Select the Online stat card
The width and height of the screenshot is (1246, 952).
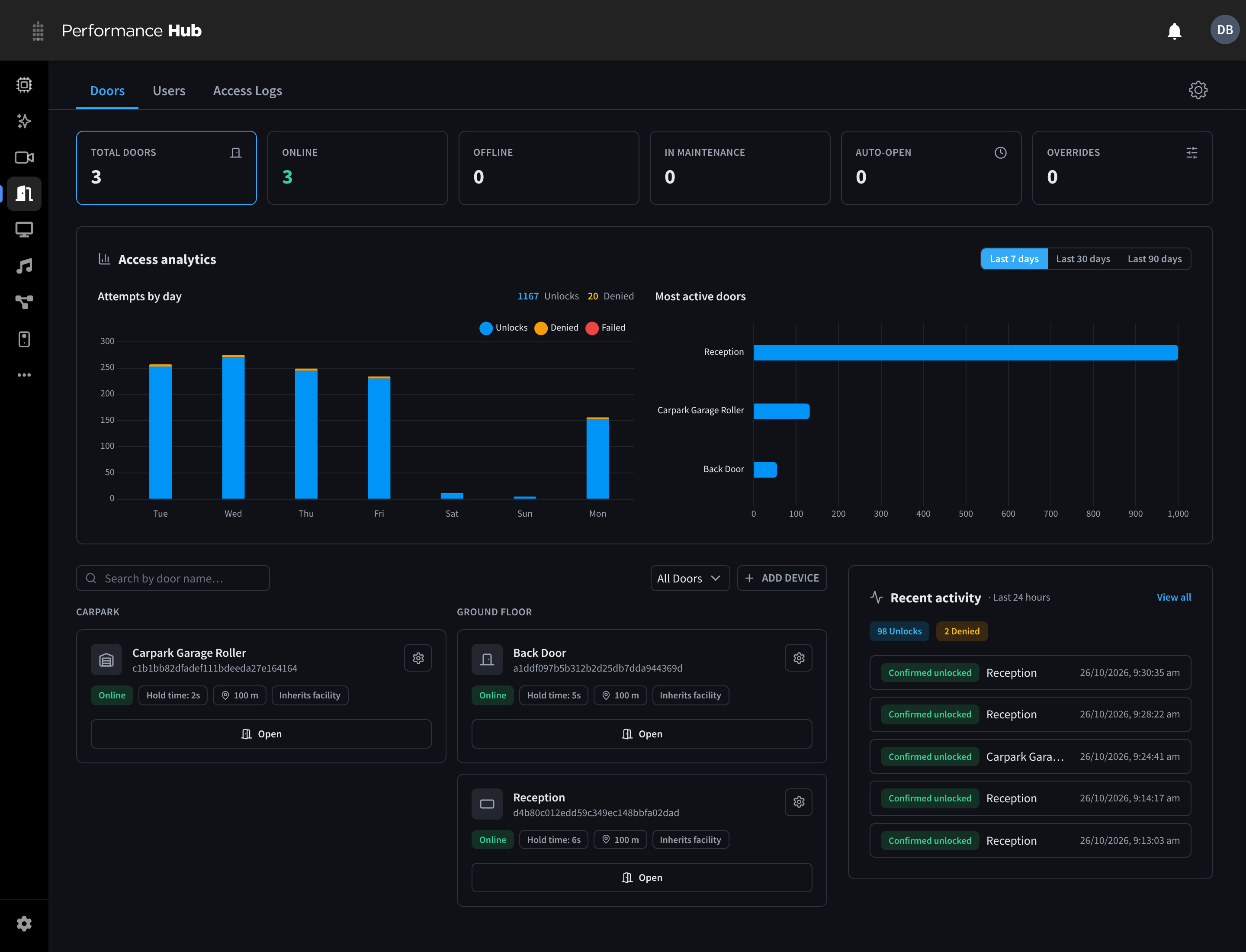[x=357, y=168]
